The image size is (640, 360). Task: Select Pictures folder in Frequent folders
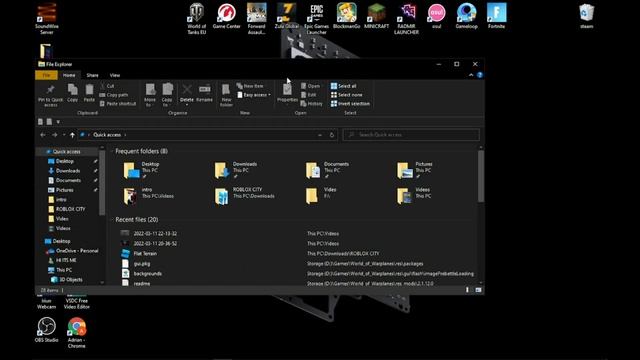(x=415, y=170)
